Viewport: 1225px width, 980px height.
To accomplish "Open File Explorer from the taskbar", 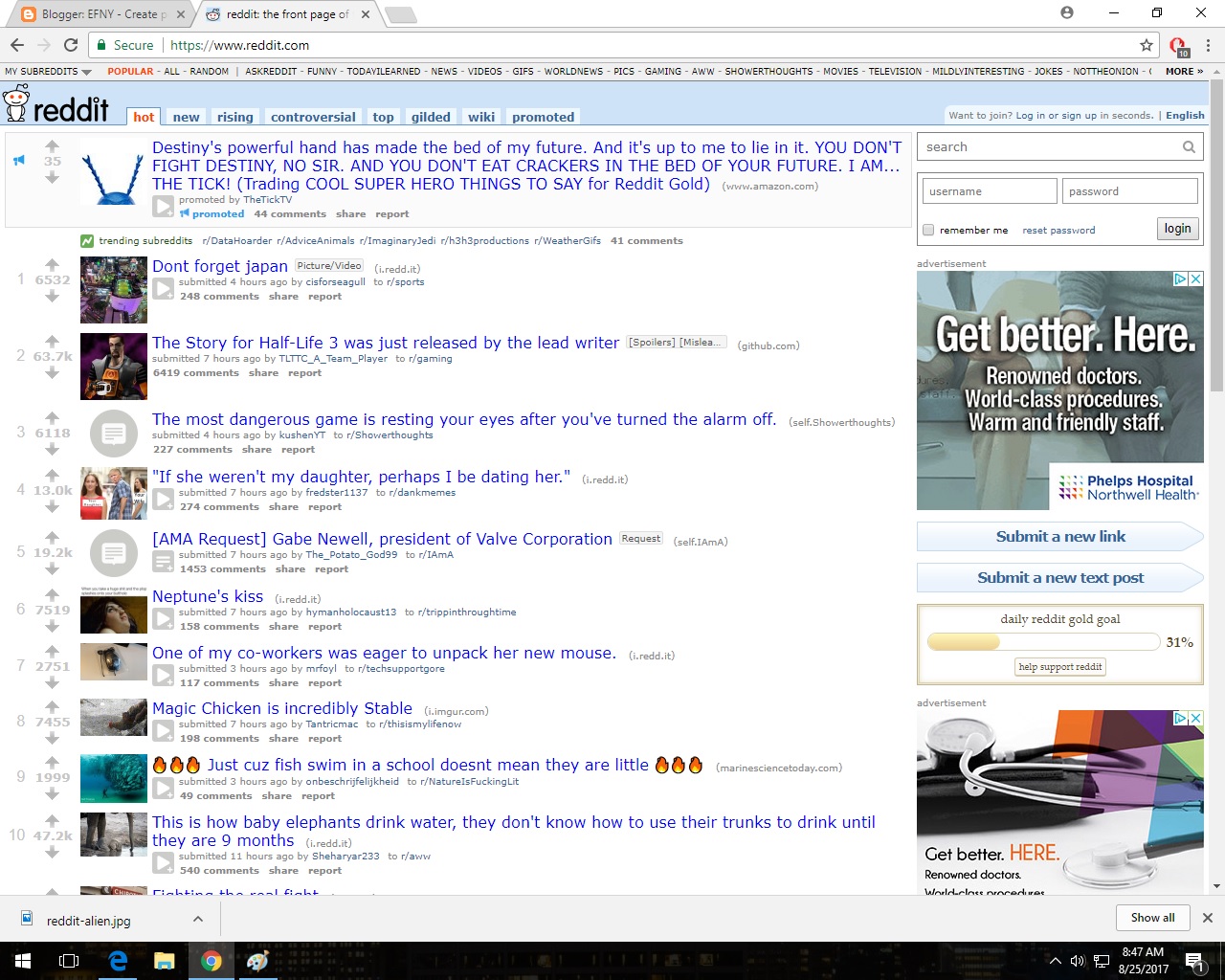I will click(x=164, y=961).
